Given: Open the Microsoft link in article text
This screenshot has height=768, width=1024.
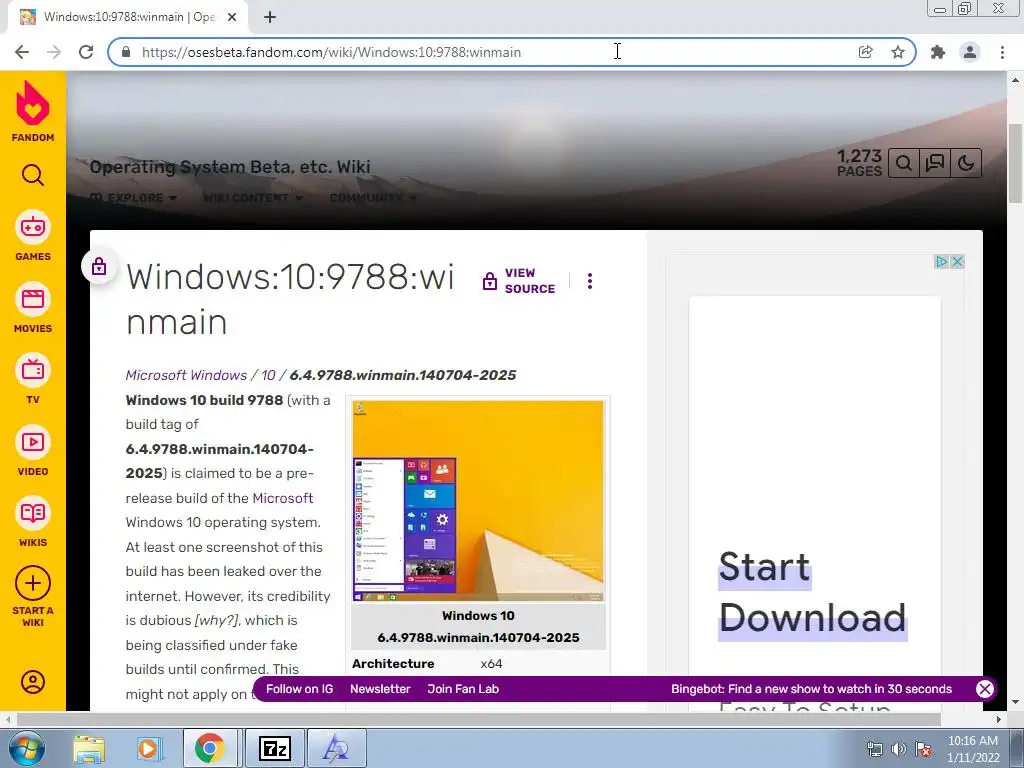Looking at the screenshot, I should [x=283, y=498].
